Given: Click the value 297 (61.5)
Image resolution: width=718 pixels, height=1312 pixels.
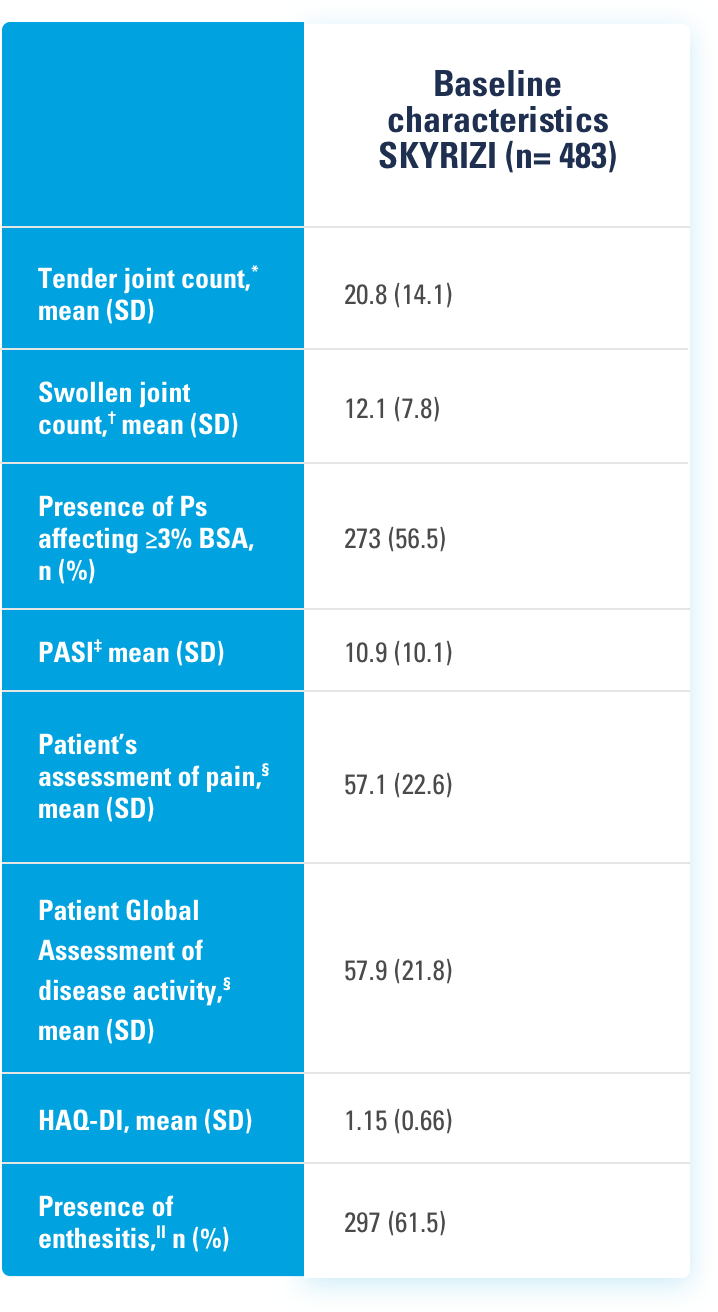Looking at the screenshot, I should [395, 1222].
